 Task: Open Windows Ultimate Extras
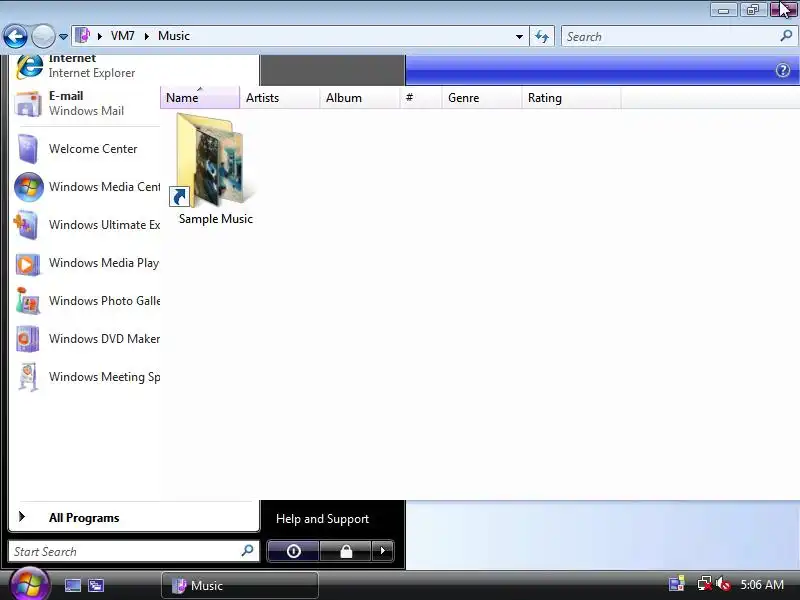[86, 224]
